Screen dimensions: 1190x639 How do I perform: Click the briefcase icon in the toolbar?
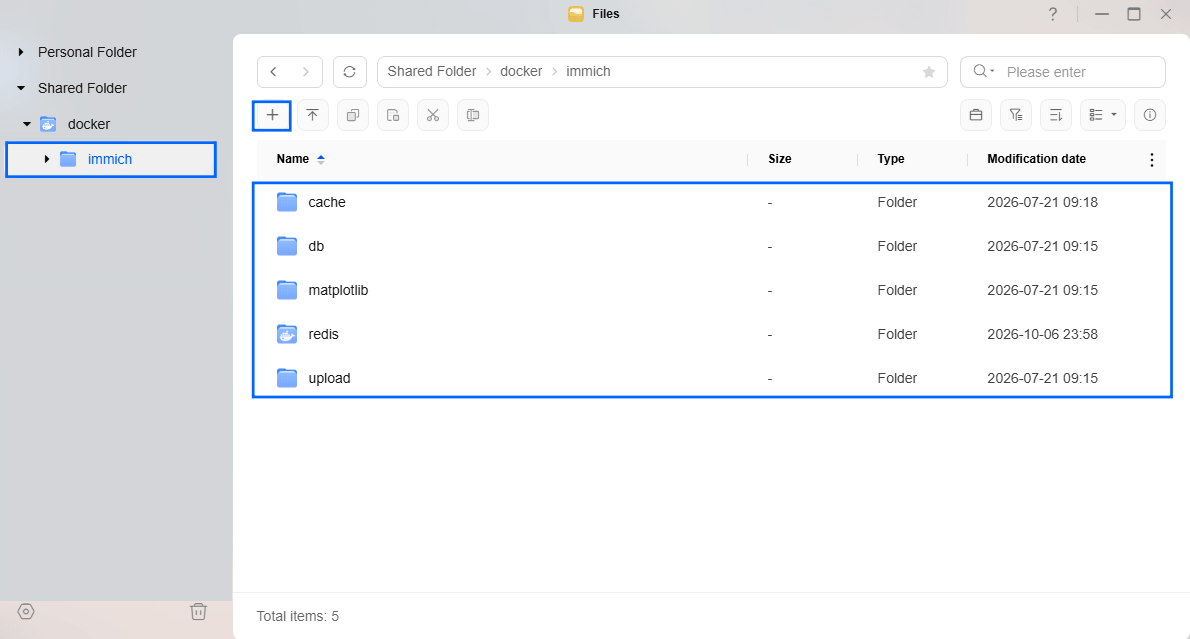[976, 115]
